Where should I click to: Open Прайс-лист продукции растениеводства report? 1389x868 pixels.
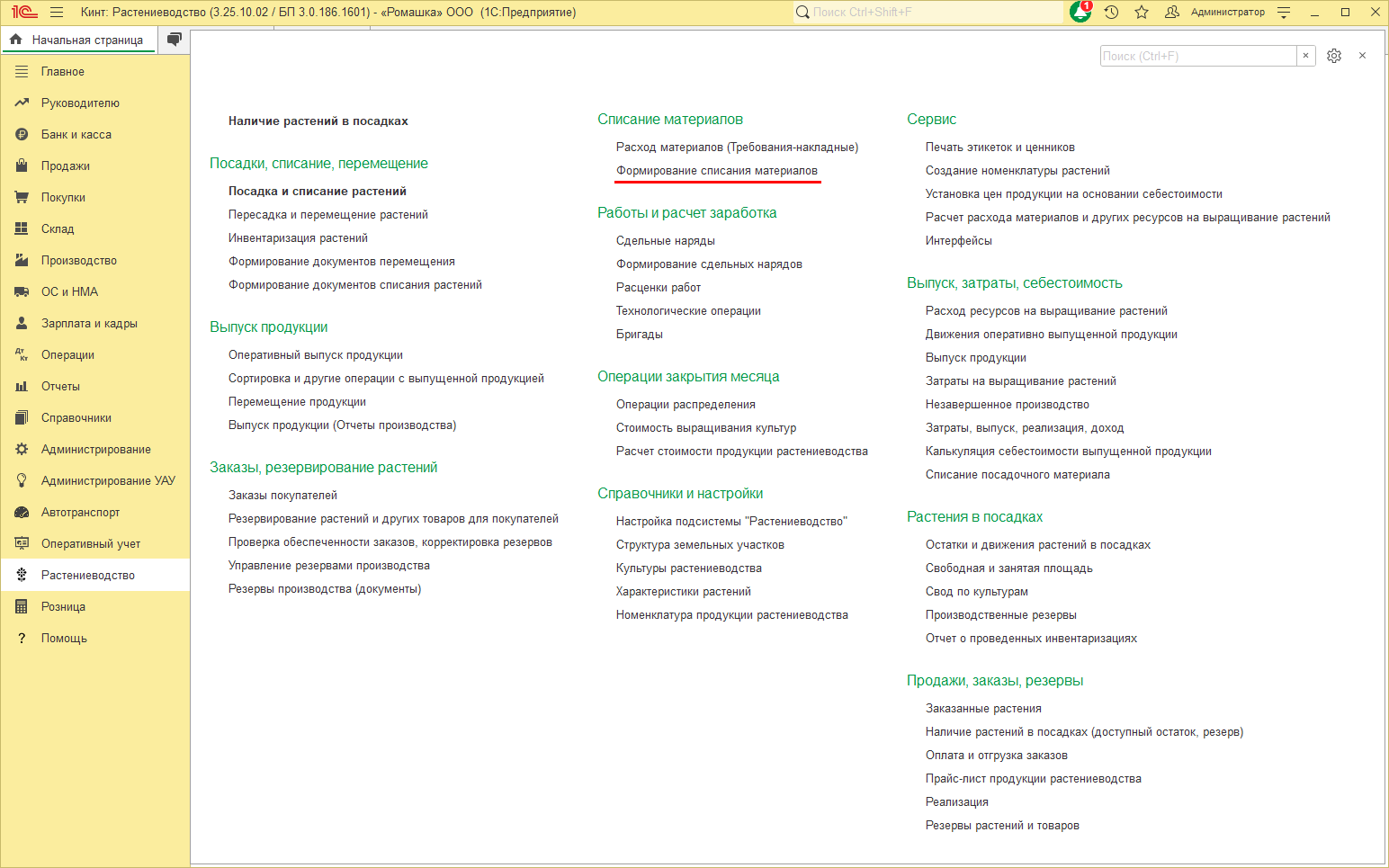[1034, 778]
